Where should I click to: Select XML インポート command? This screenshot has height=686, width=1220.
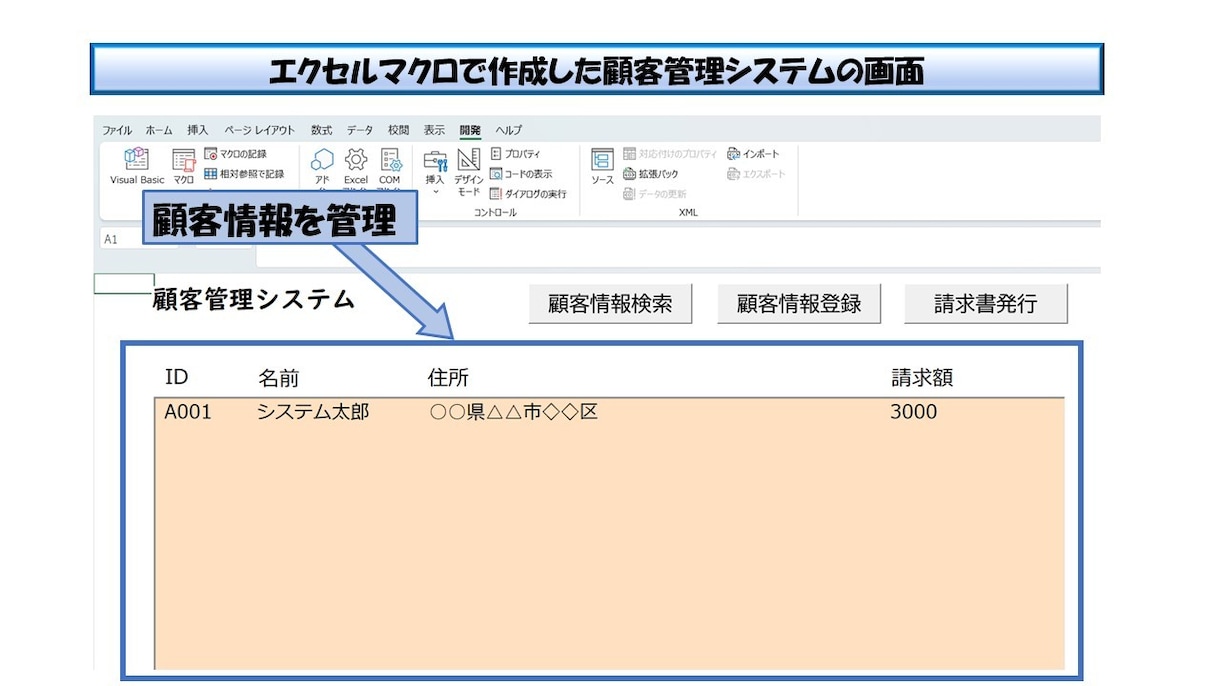click(754, 154)
